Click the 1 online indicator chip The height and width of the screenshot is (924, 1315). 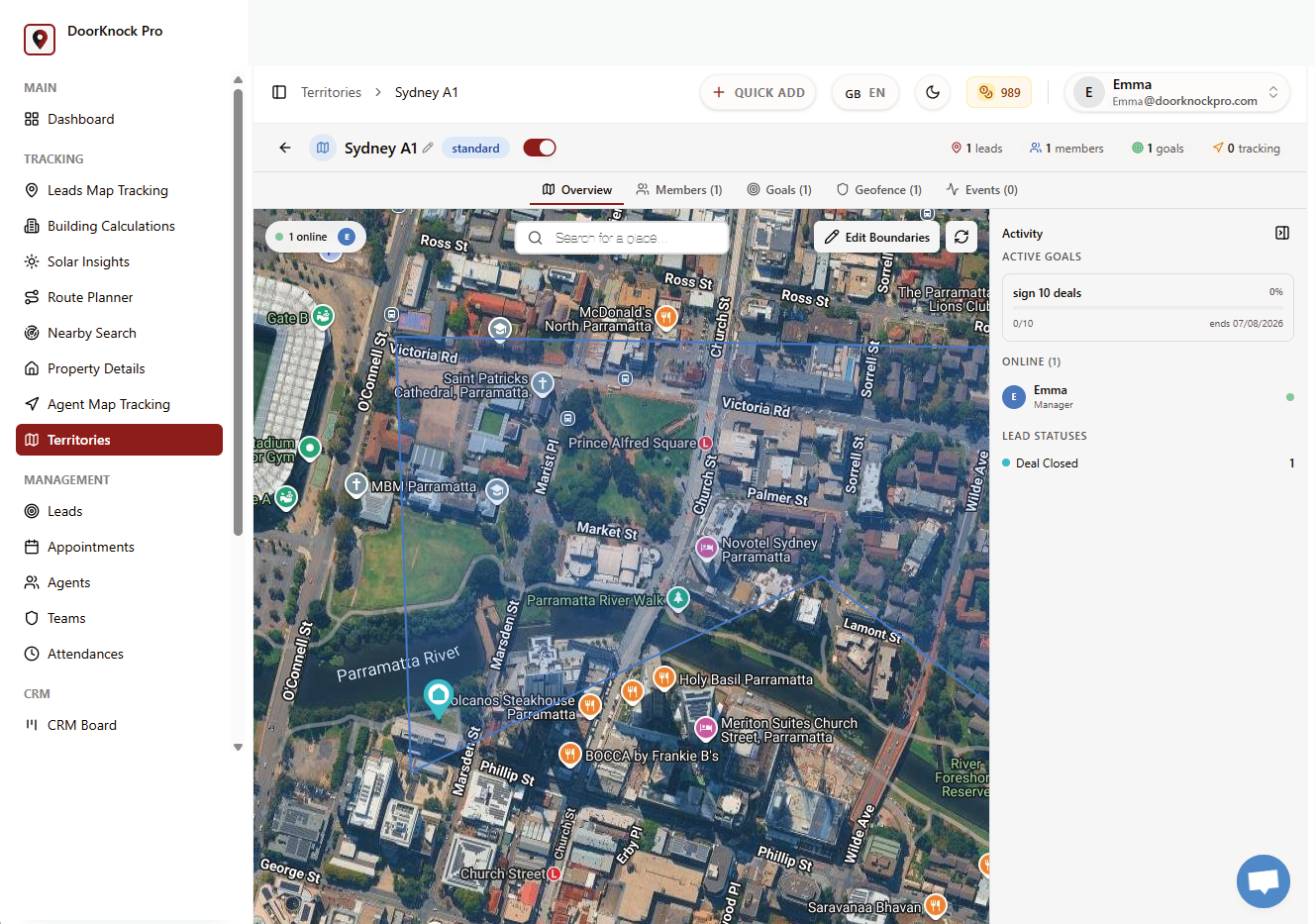[316, 237]
